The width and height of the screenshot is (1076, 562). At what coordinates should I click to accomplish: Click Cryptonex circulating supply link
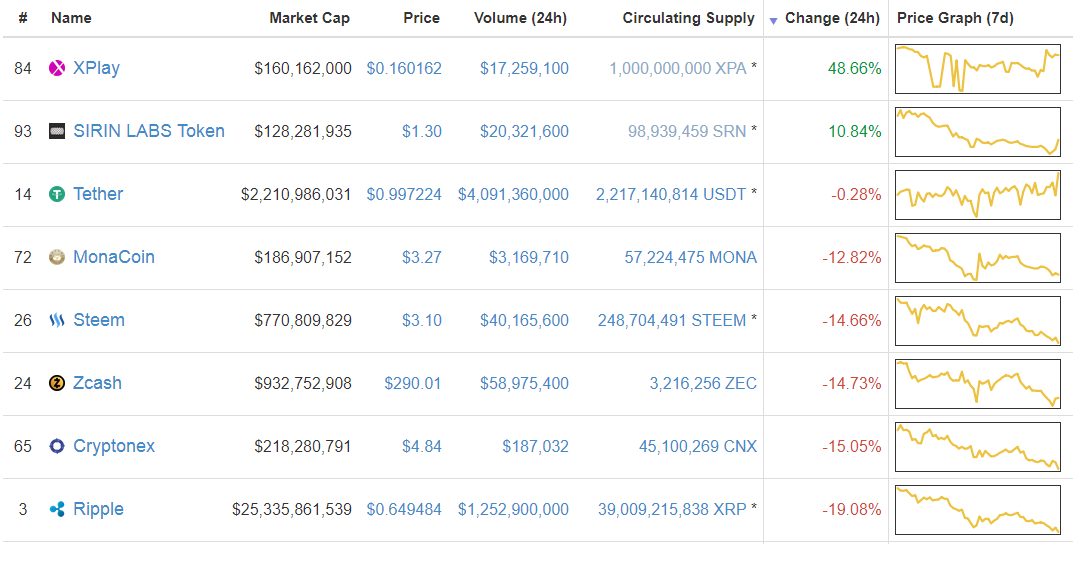pos(697,446)
